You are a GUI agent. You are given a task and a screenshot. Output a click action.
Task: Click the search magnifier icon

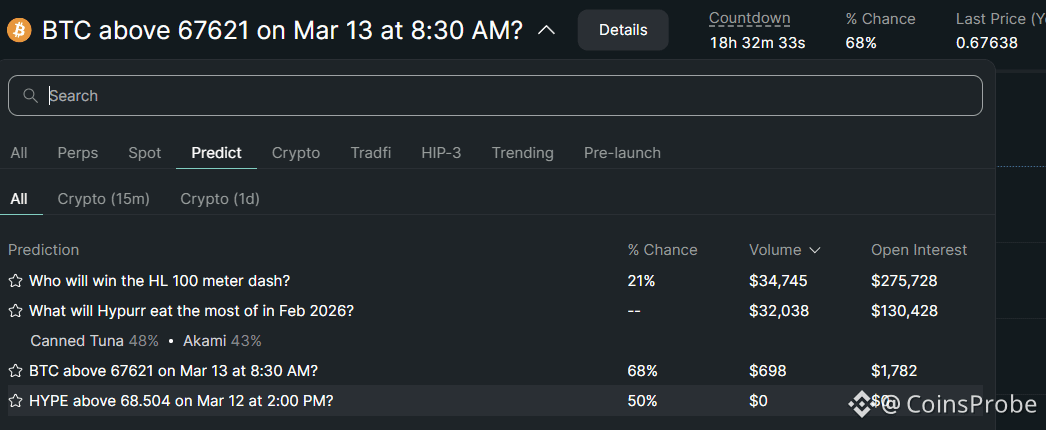tap(30, 96)
